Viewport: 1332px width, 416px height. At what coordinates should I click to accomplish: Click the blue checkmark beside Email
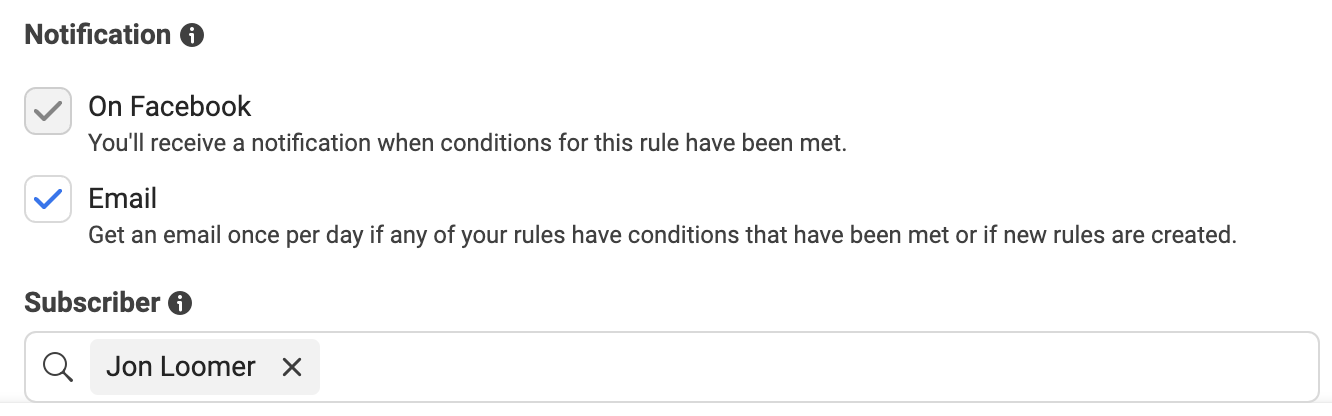tap(48, 199)
